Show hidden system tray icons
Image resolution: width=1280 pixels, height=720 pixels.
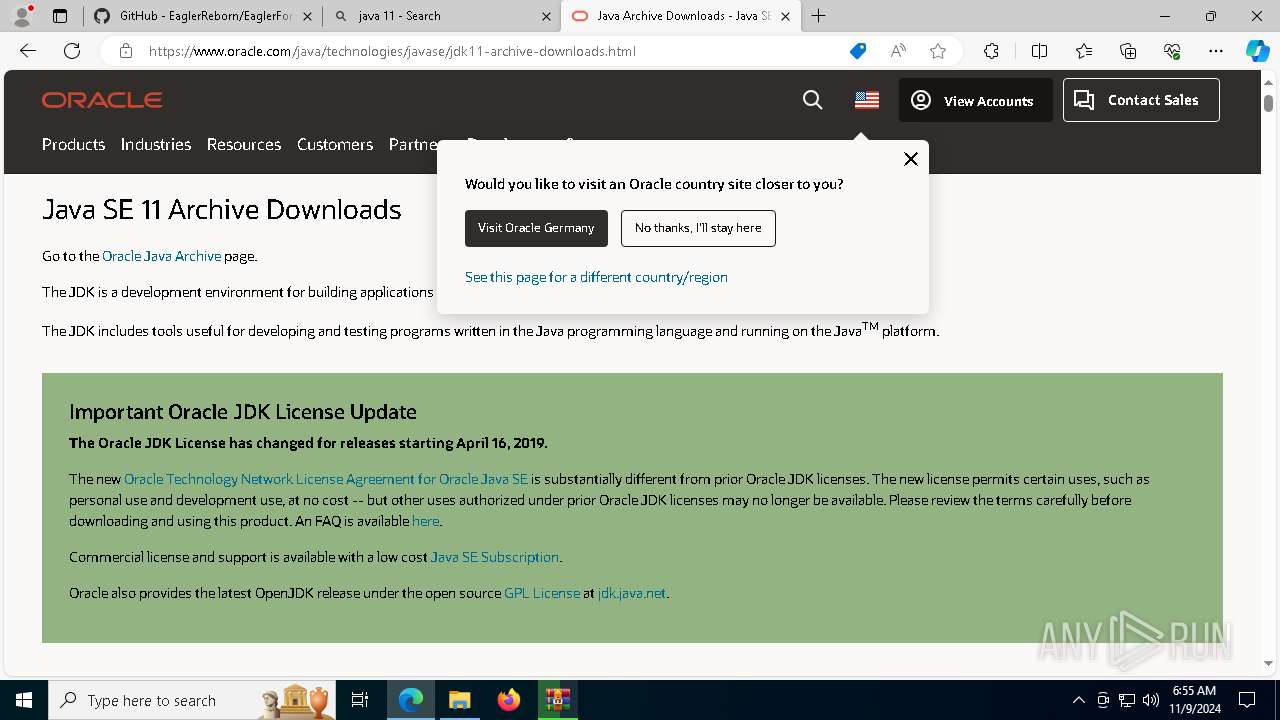[x=1078, y=700]
